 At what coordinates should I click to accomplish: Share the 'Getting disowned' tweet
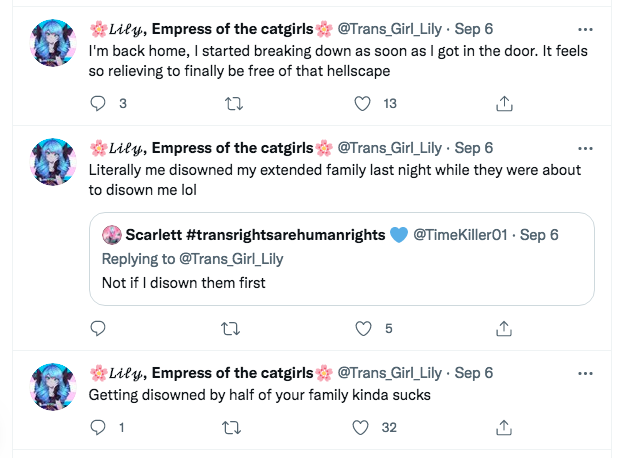pyautogui.click(x=504, y=427)
